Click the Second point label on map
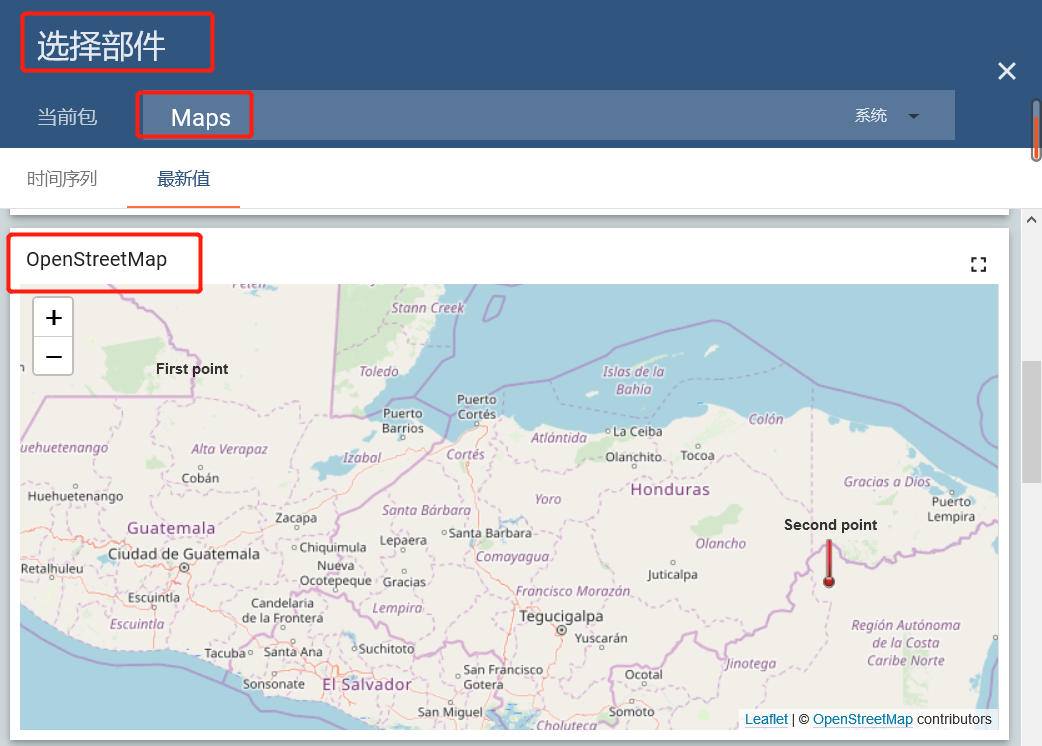The width and height of the screenshot is (1042, 746). tap(830, 525)
